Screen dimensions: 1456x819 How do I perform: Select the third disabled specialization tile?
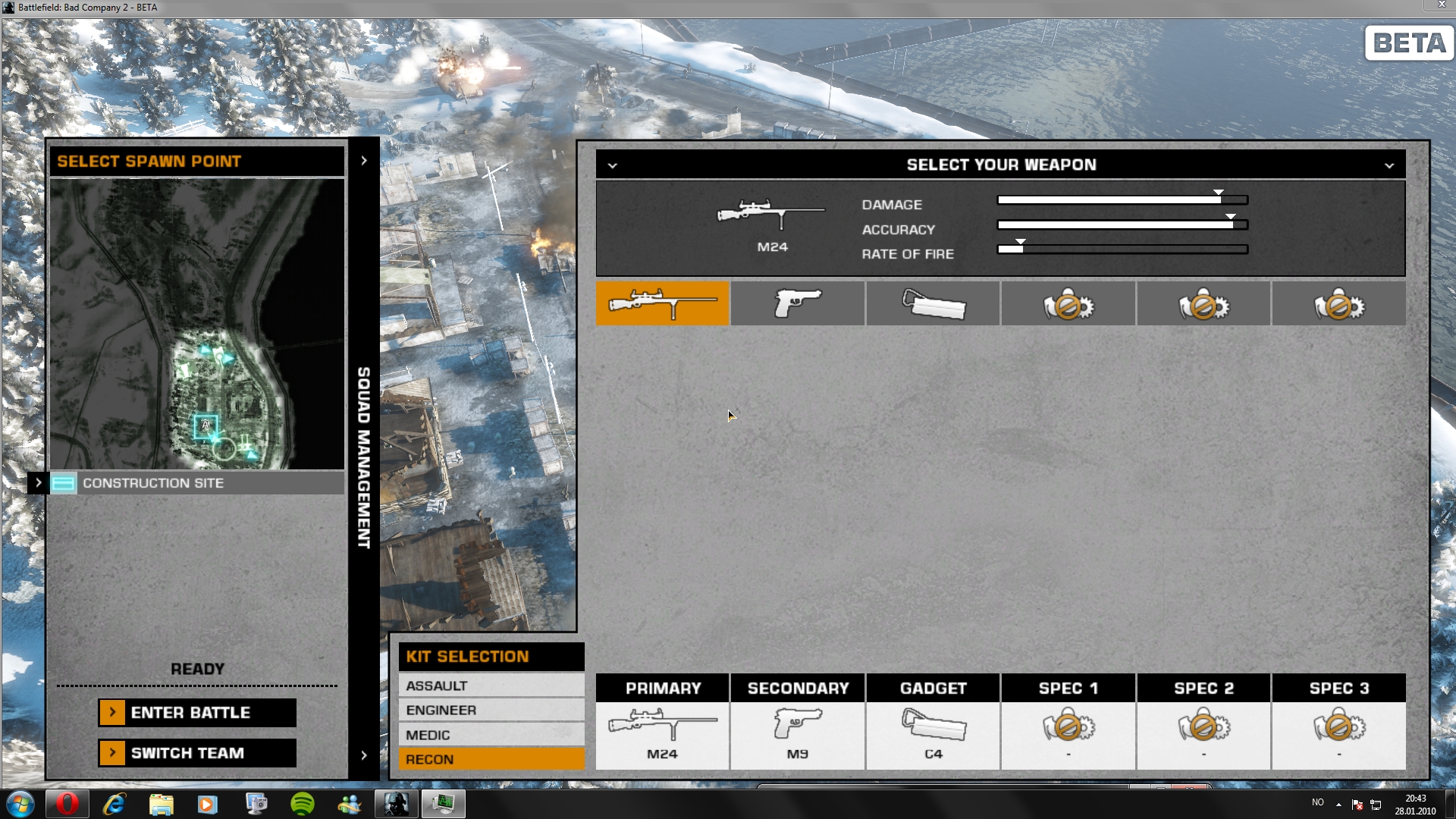click(1338, 303)
